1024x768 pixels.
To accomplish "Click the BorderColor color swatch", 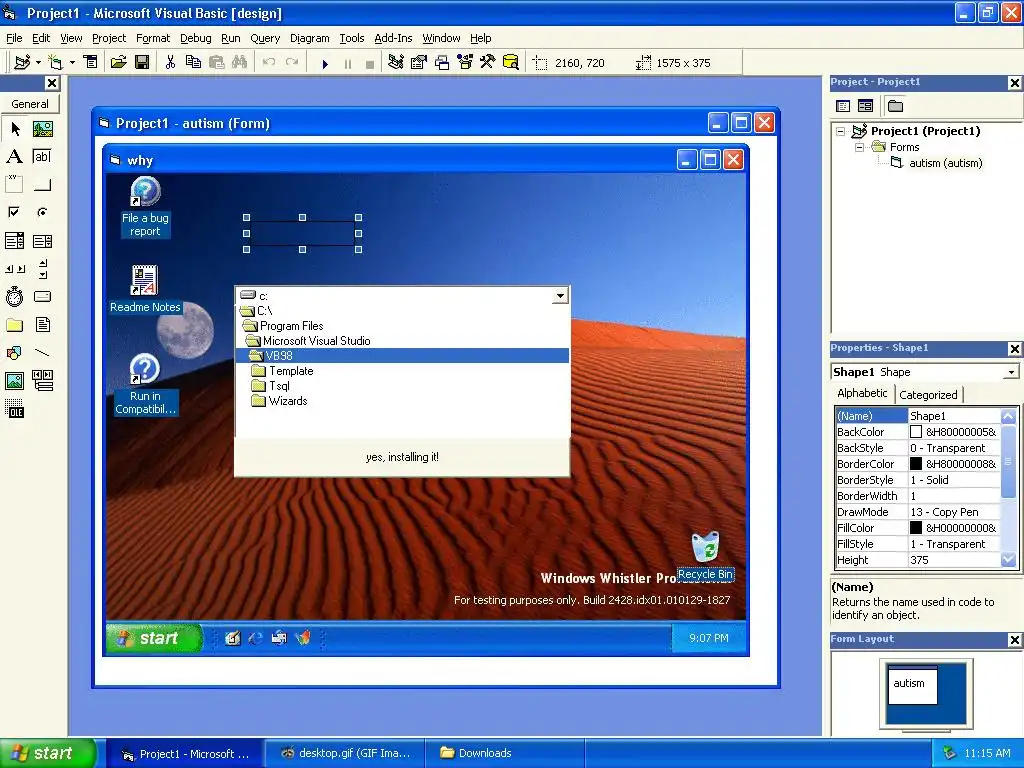I will (x=916, y=464).
